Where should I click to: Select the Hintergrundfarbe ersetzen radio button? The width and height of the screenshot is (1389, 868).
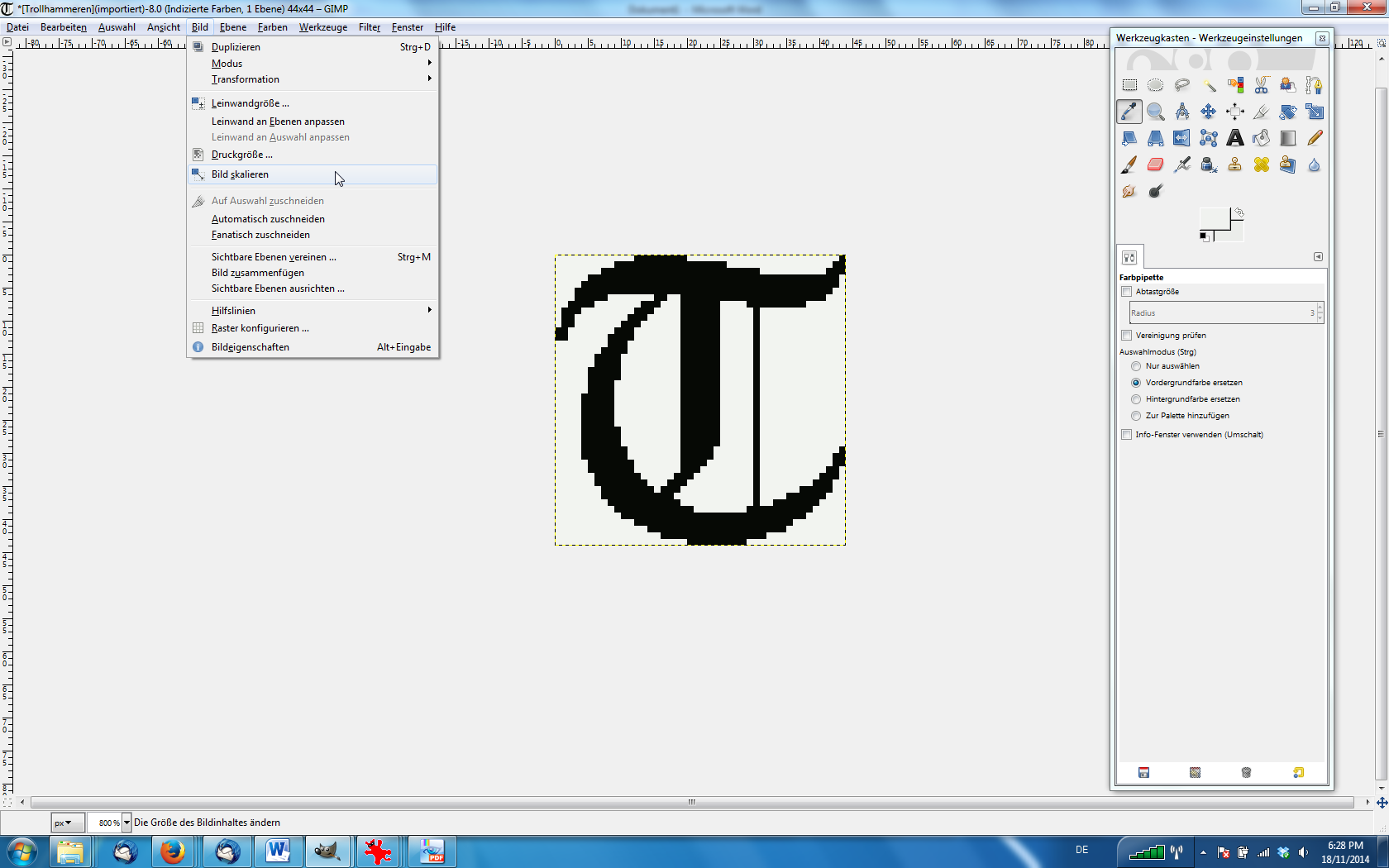[1136, 399]
